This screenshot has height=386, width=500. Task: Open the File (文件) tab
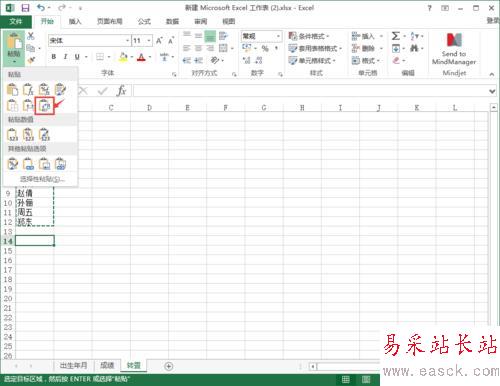(16, 22)
